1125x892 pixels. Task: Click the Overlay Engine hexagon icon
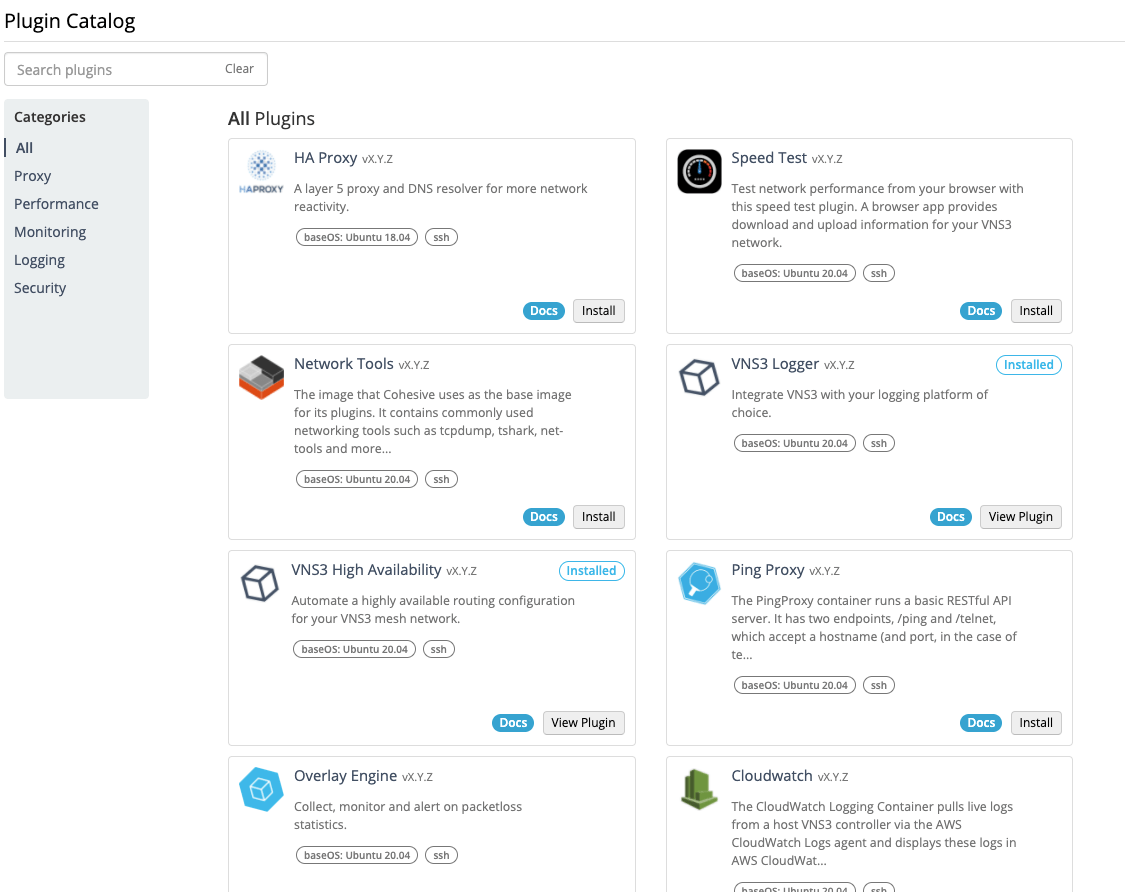[x=261, y=789]
